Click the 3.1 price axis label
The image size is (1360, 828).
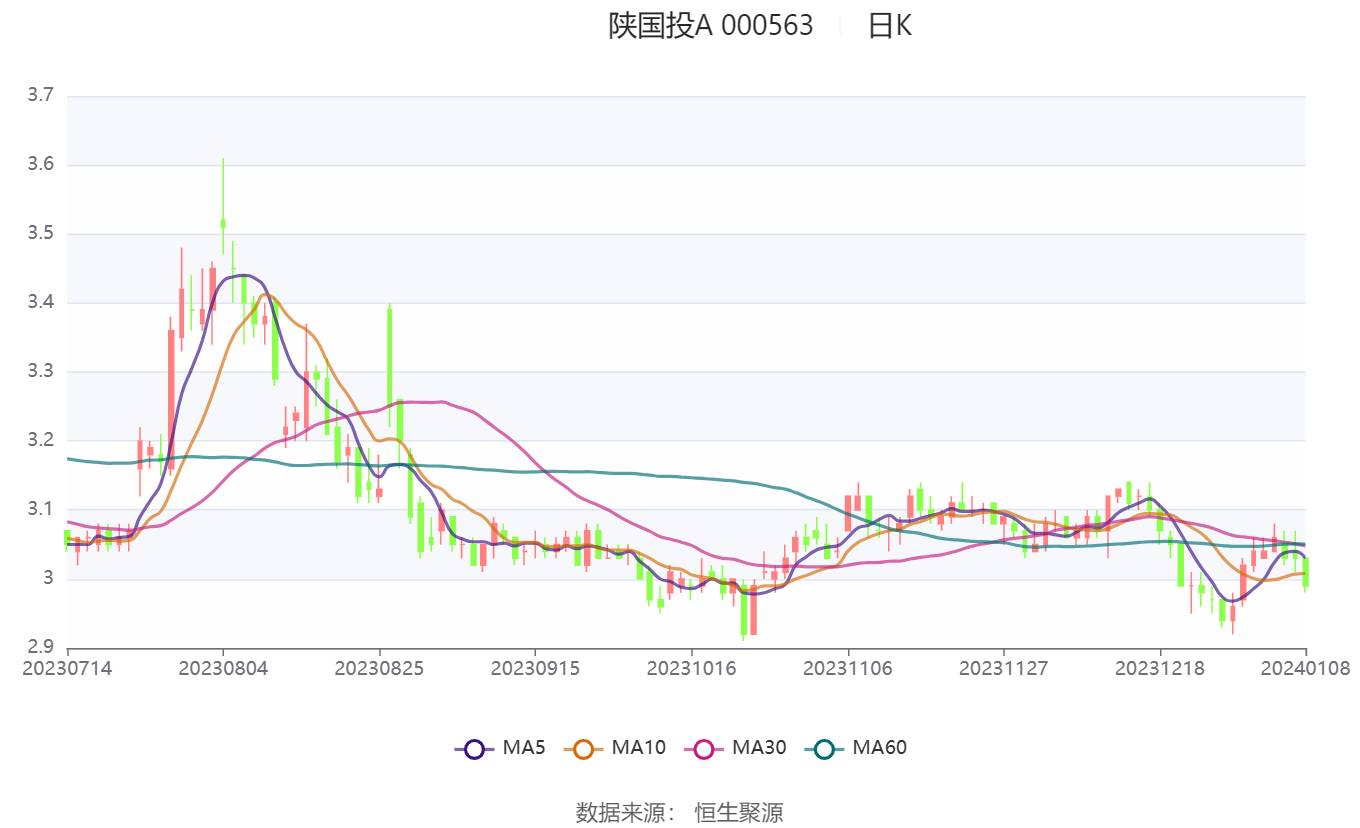click(40, 510)
